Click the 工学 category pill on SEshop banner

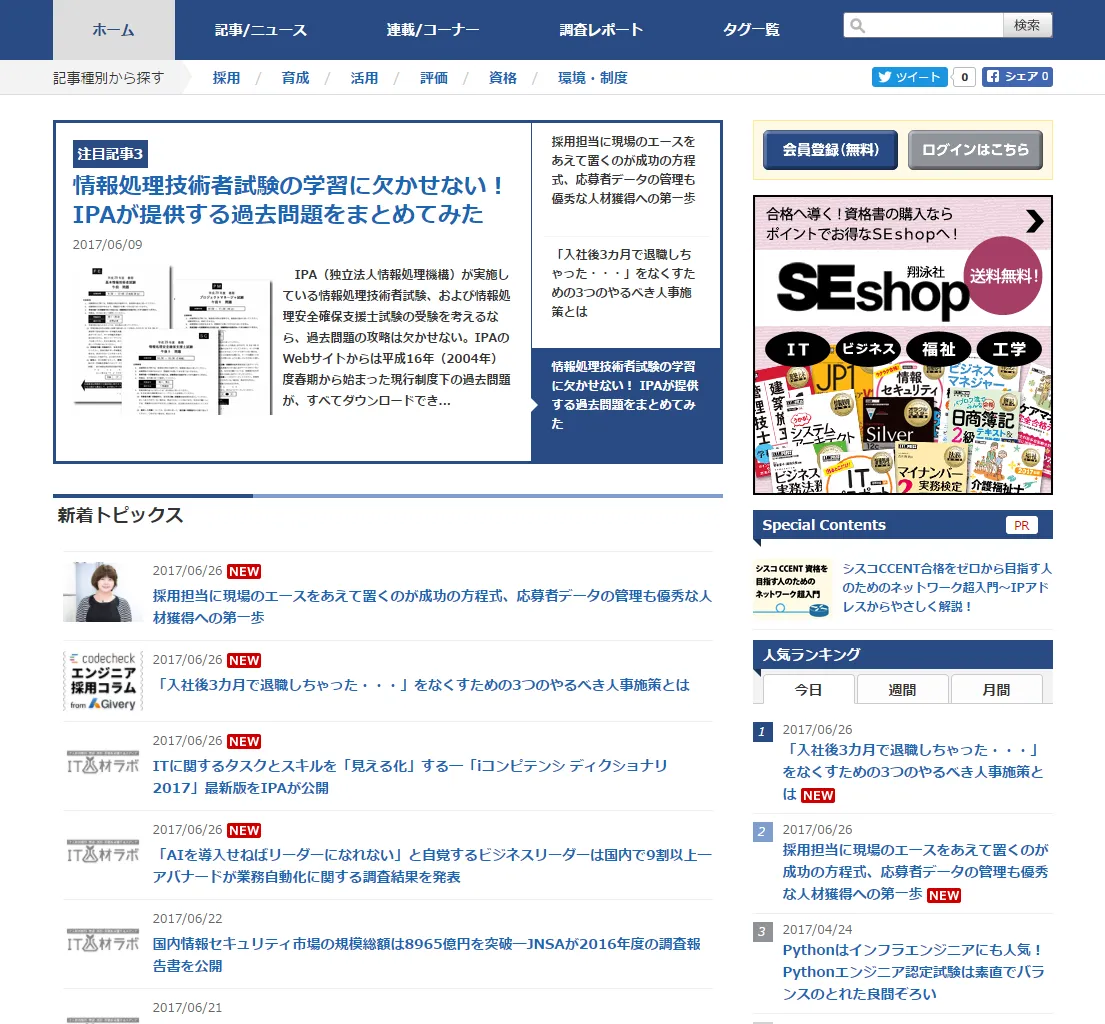(1009, 349)
